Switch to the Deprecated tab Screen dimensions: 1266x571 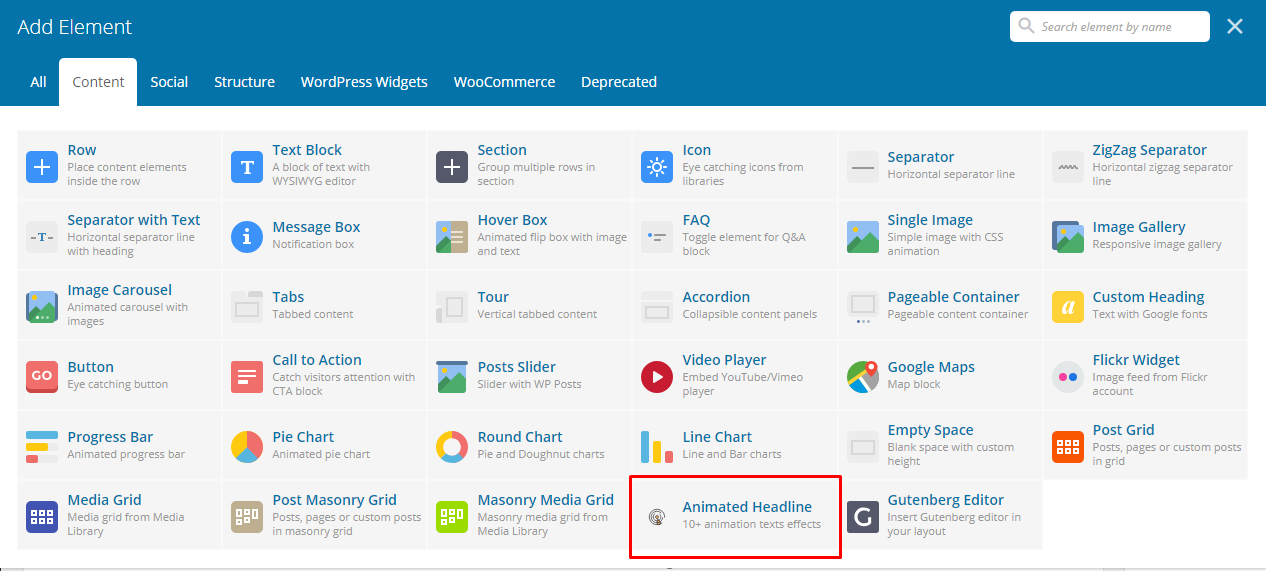pyautogui.click(x=619, y=82)
